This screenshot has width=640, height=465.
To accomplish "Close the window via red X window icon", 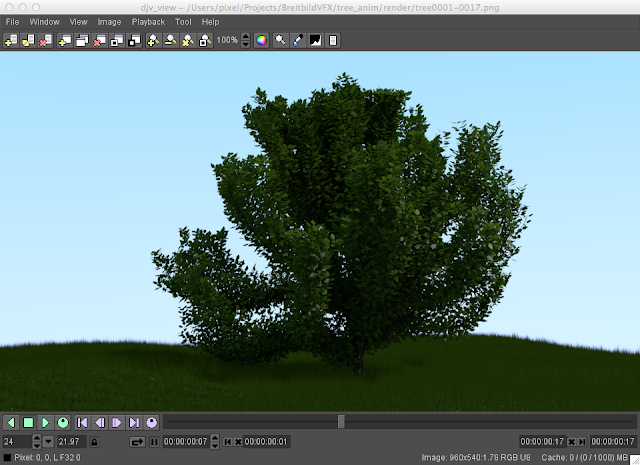I will (x=99, y=40).
